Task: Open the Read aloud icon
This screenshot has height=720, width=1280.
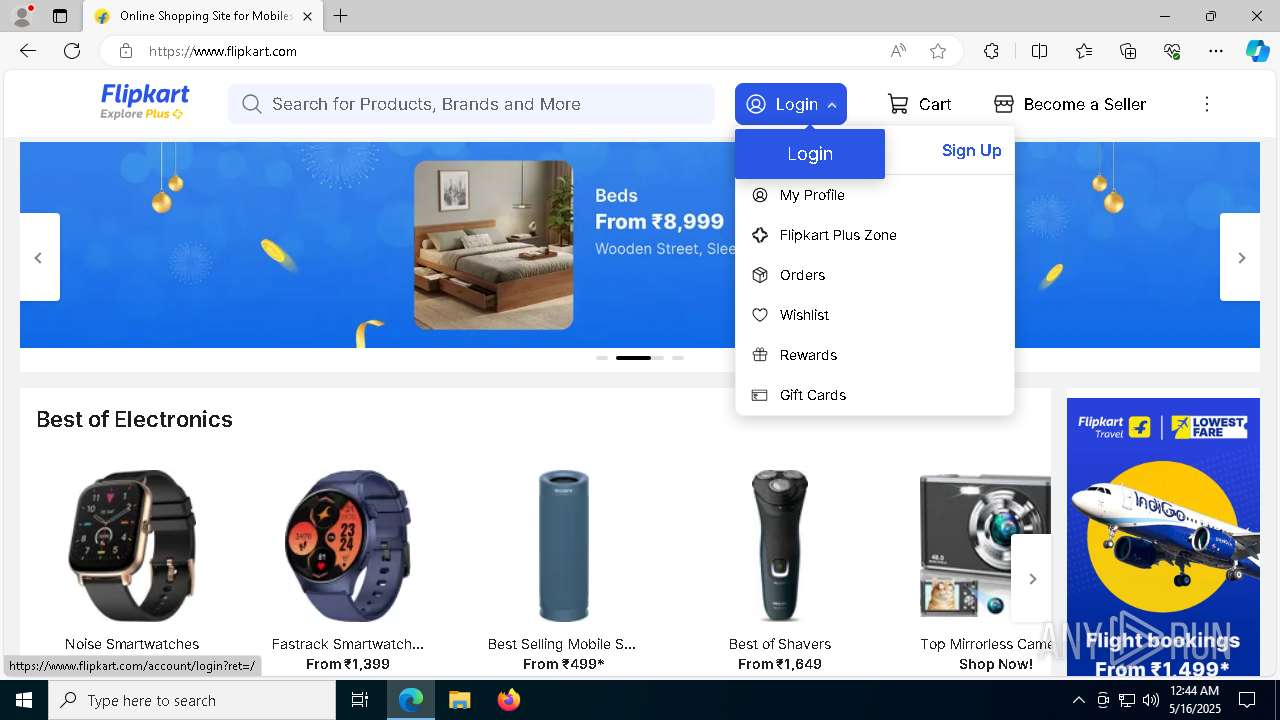Action: (898, 51)
